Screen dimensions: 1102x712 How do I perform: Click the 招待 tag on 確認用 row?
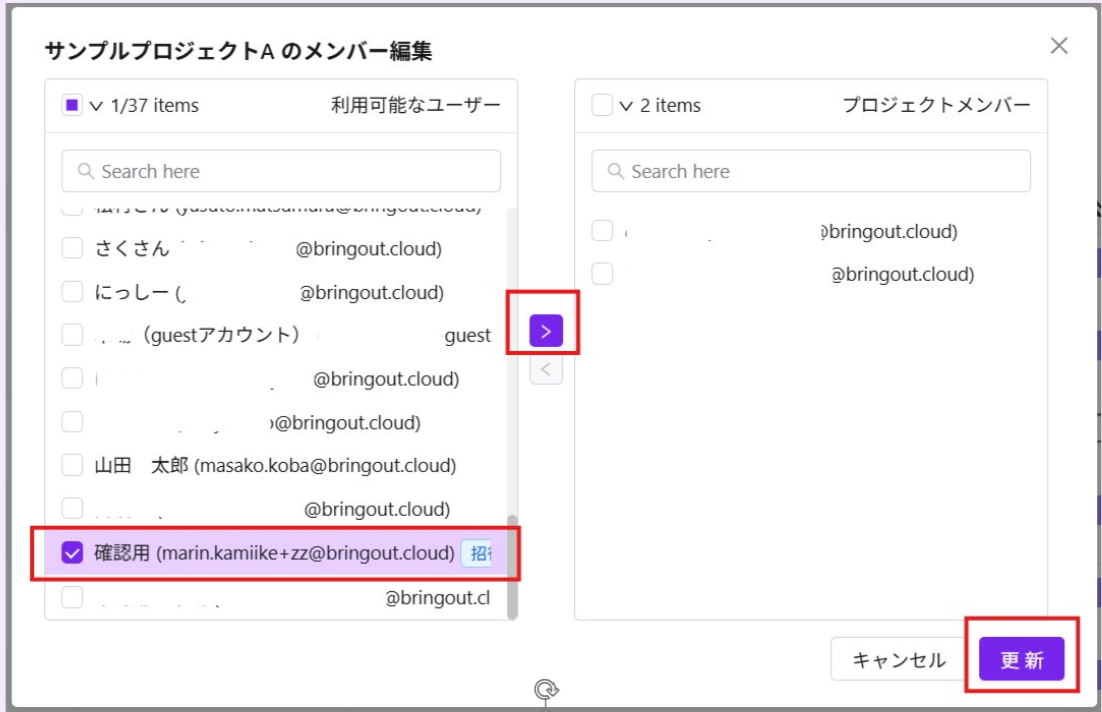(x=478, y=553)
